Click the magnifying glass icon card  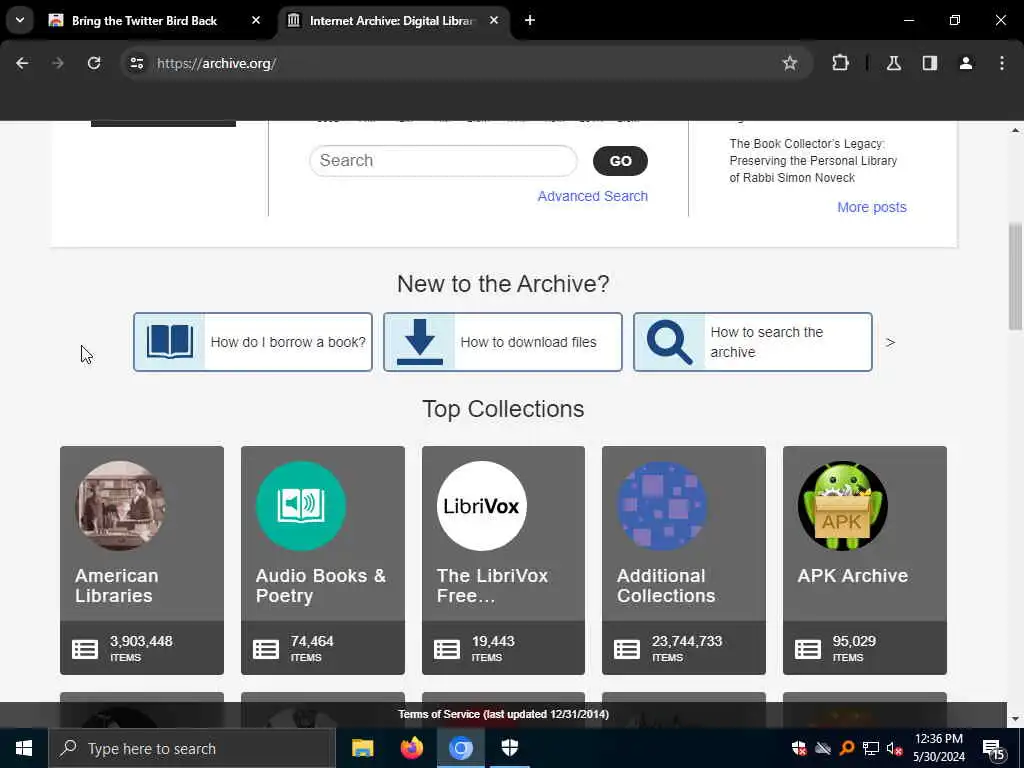point(669,342)
